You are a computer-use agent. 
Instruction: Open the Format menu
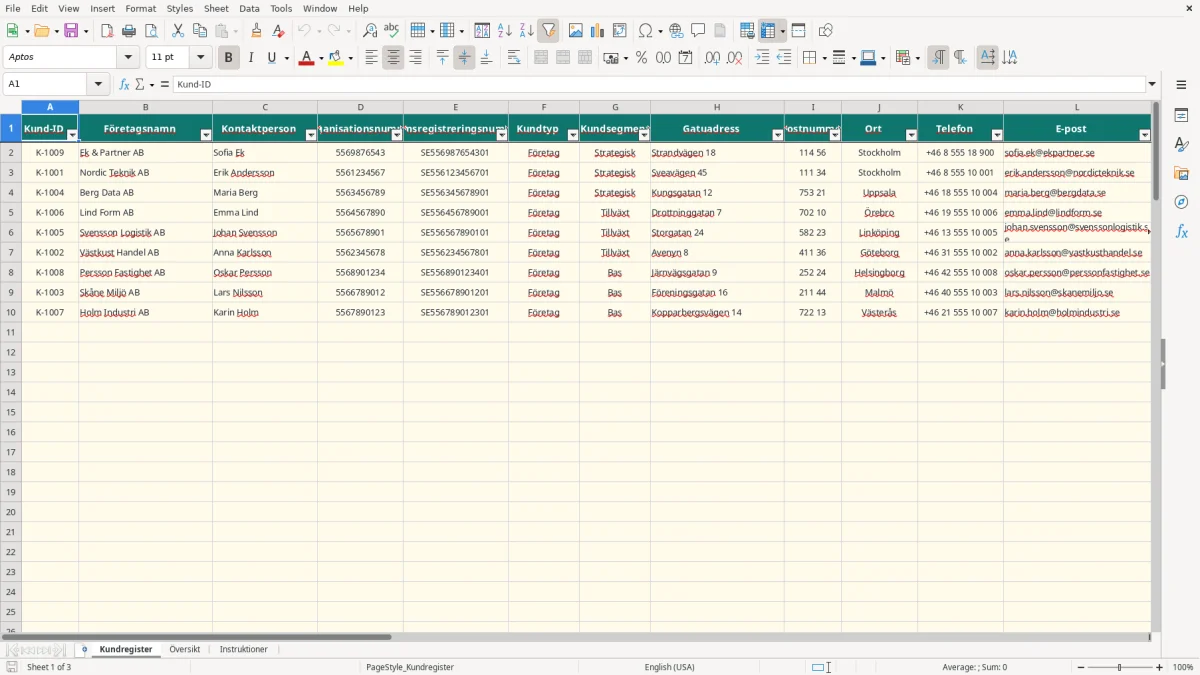pos(140,8)
